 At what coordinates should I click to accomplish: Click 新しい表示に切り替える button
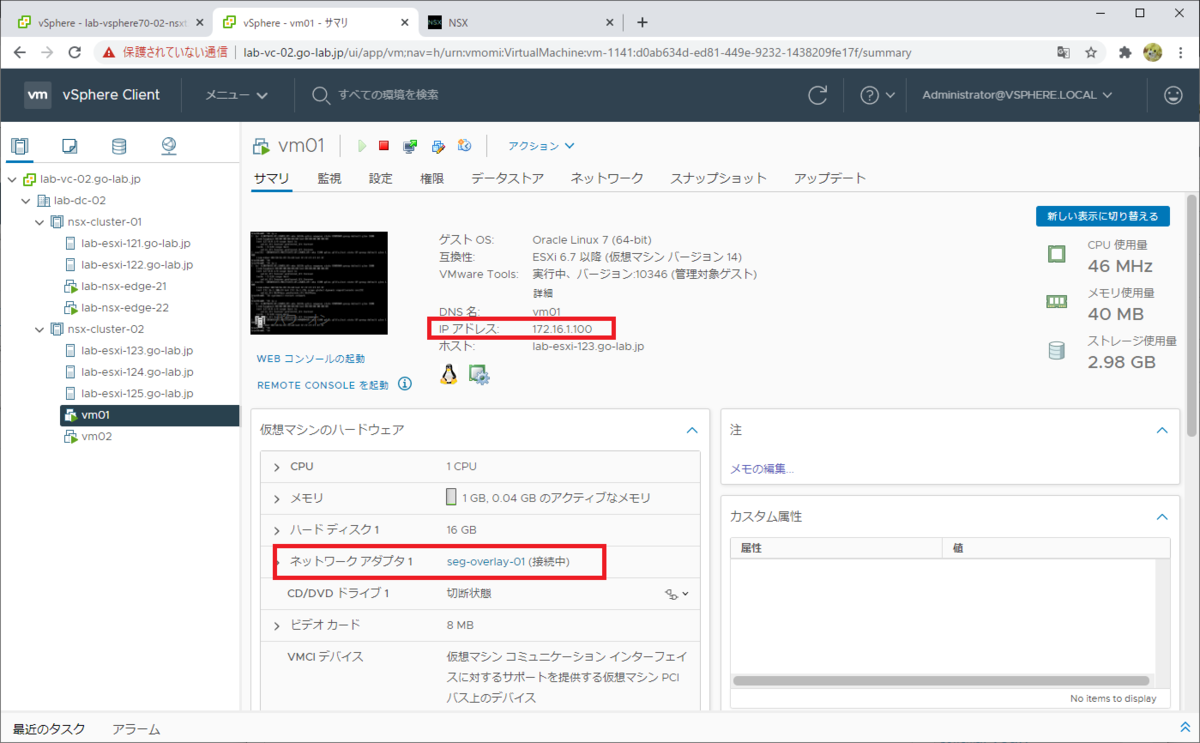1102,216
